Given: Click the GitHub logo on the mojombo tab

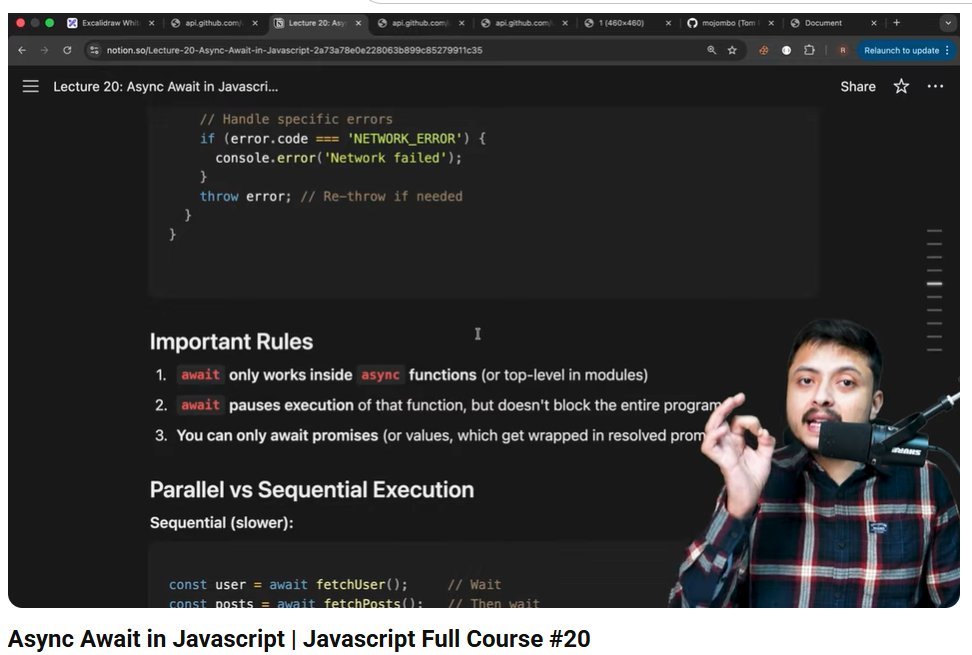Looking at the screenshot, I should pos(692,22).
